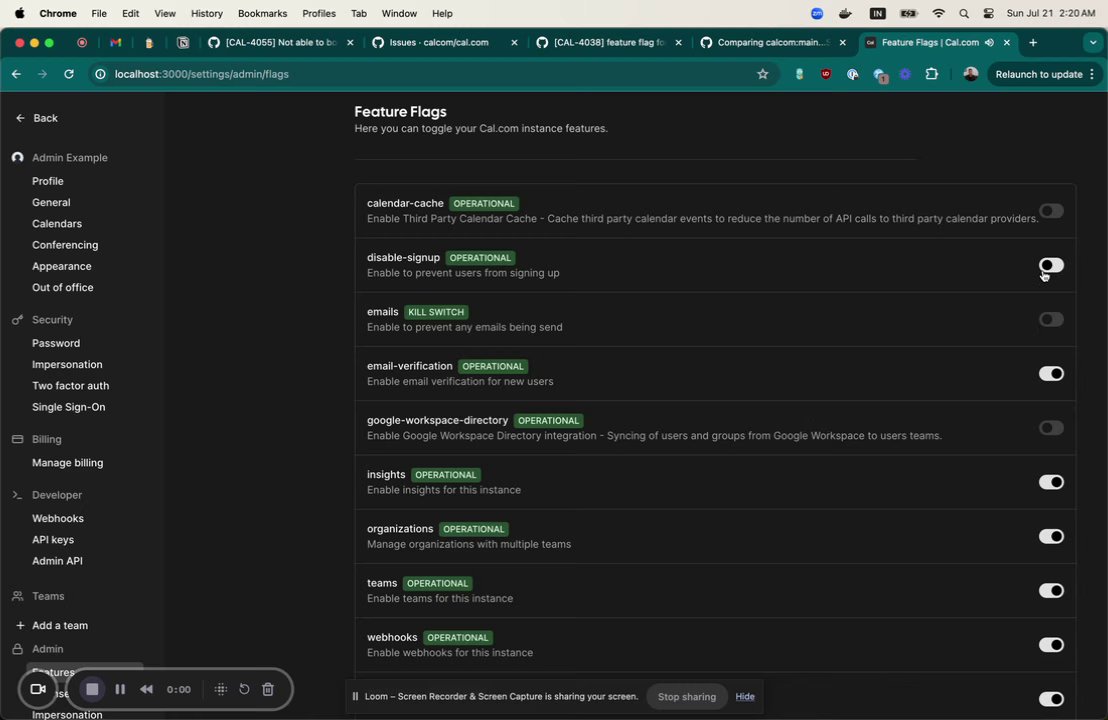Image resolution: width=1108 pixels, height=720 pixels.
Task: Pause the Loom recording
Action: pyautogui.click(x=120, y=689)
